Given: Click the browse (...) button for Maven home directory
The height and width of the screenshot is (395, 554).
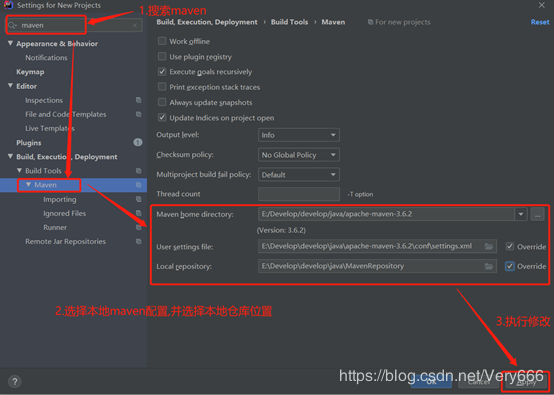Looking at the screenshot, I should click(x=537, y=214).
